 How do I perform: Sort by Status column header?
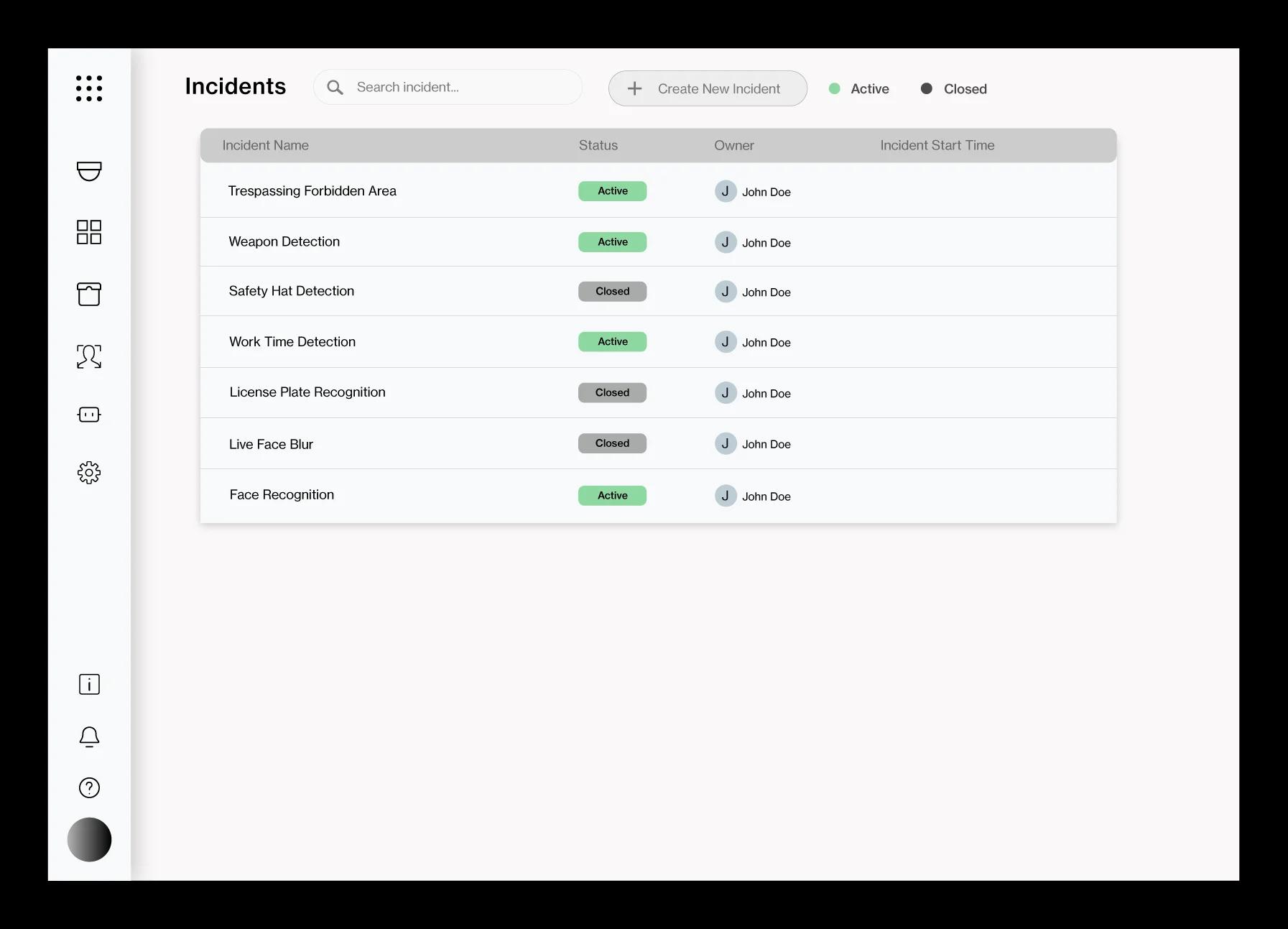coord(598,145)
